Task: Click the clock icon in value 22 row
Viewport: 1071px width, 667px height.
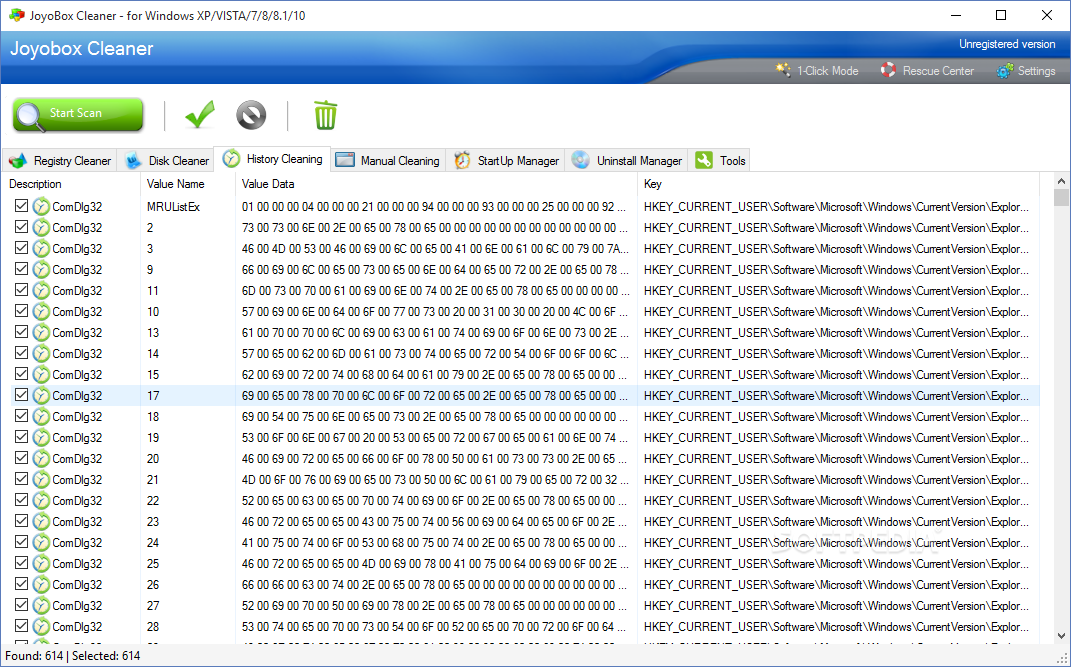Action: pyautogui.click(x=41, y=500)
